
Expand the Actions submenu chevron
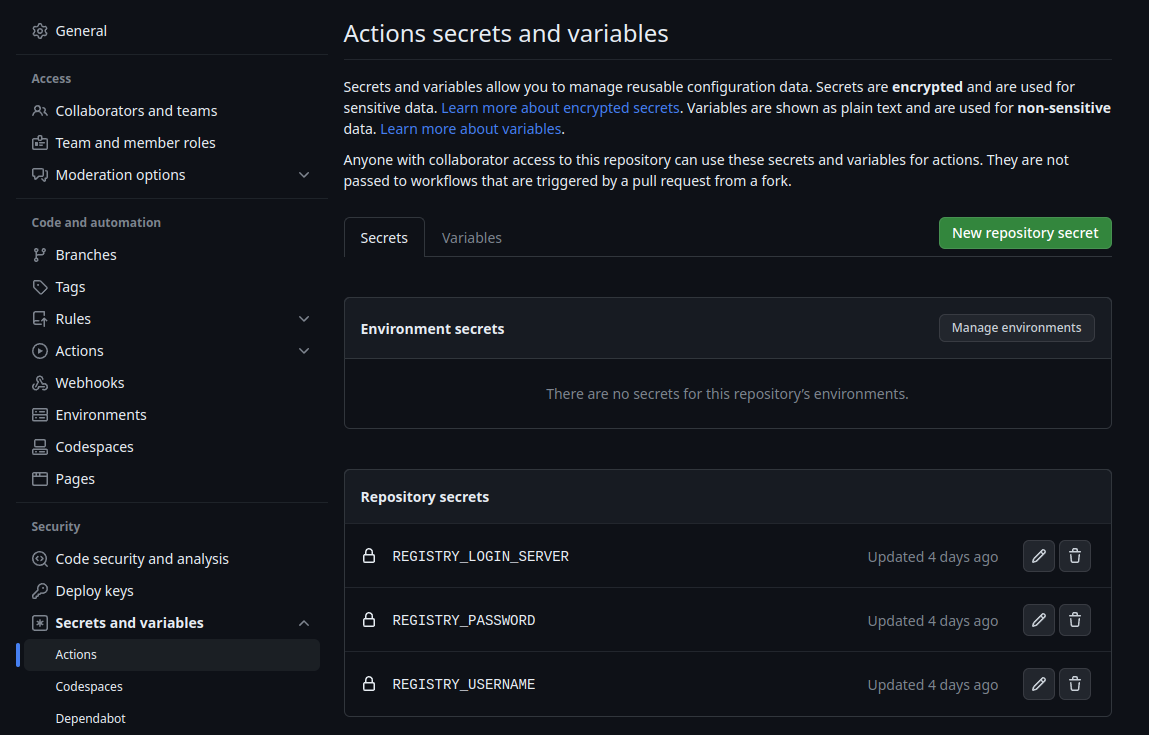[304, 351]
